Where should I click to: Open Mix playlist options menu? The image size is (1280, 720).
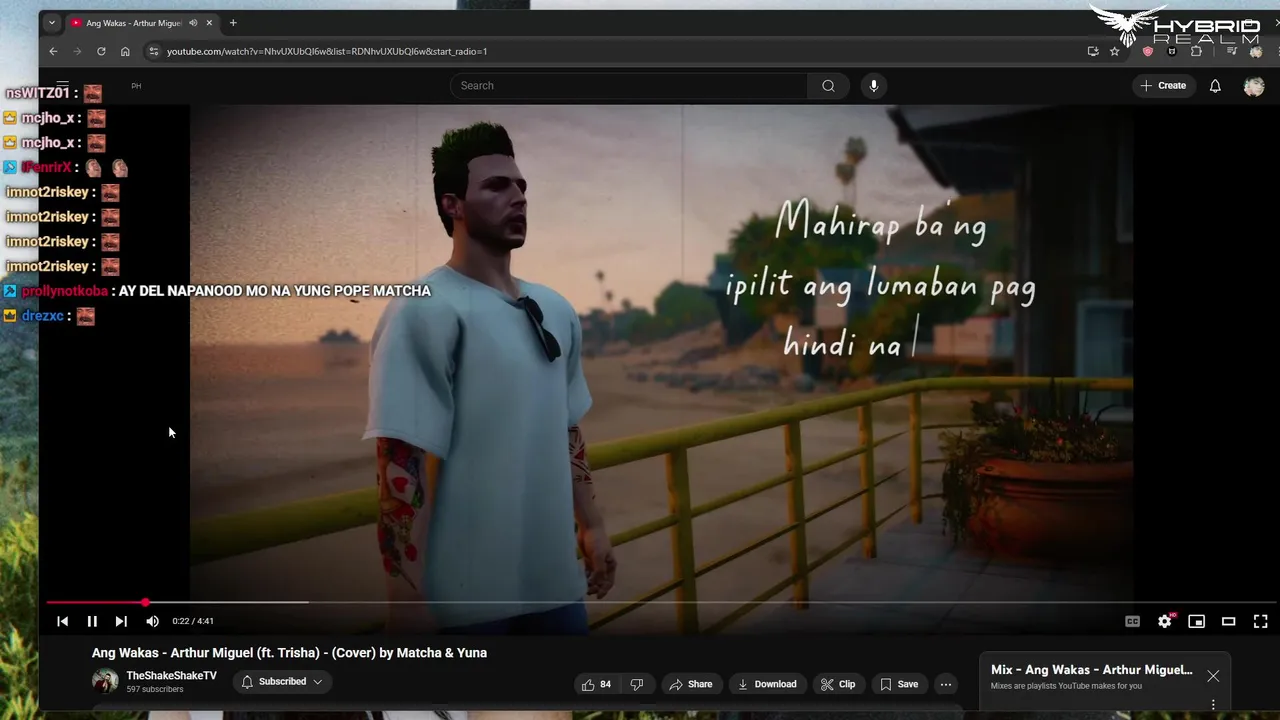pos(1213,705)
